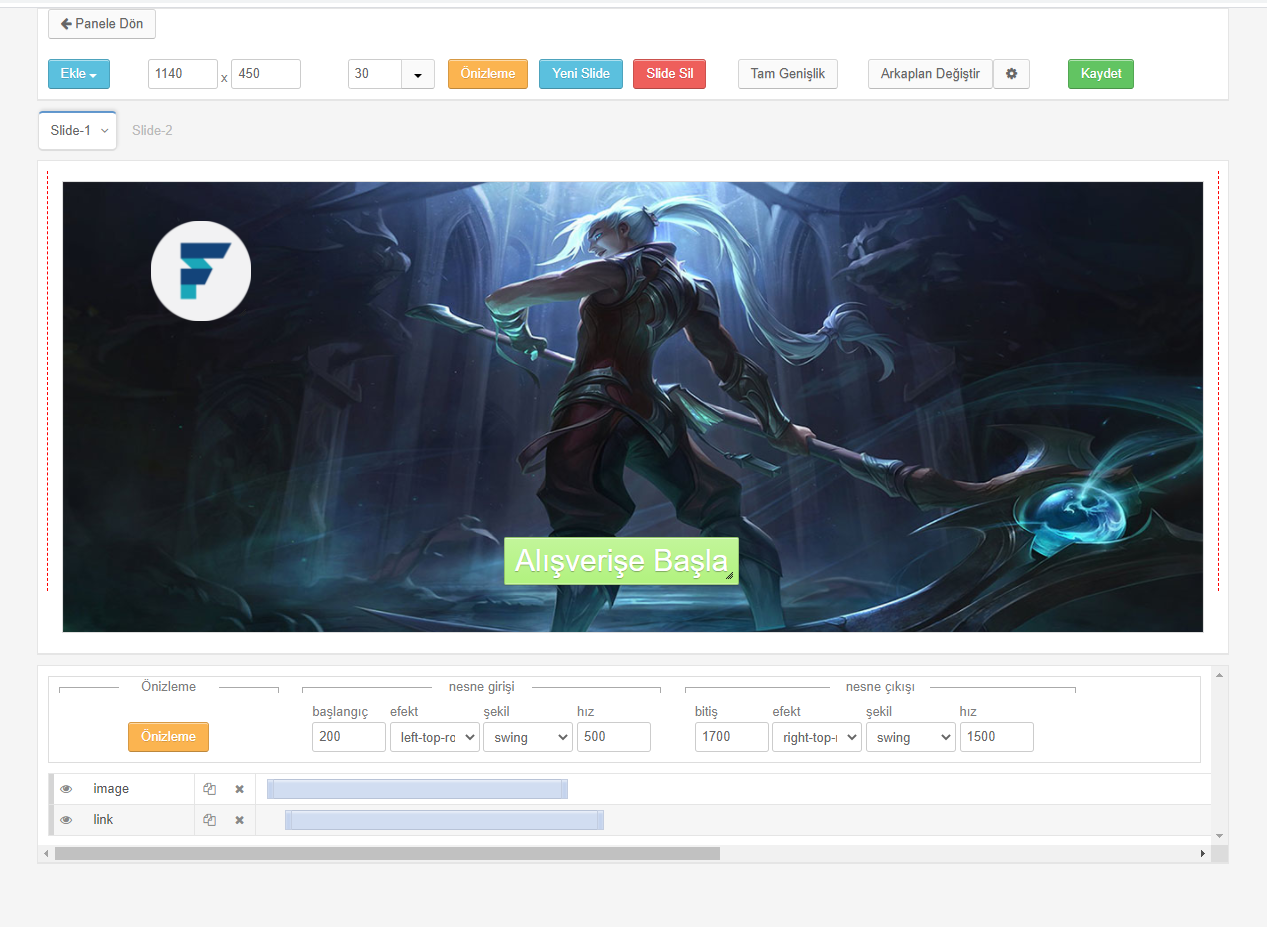Open the exit şekil dropdown showing swing
The height and width of the screenshot is (927, 1267).
tap(910, 737)
